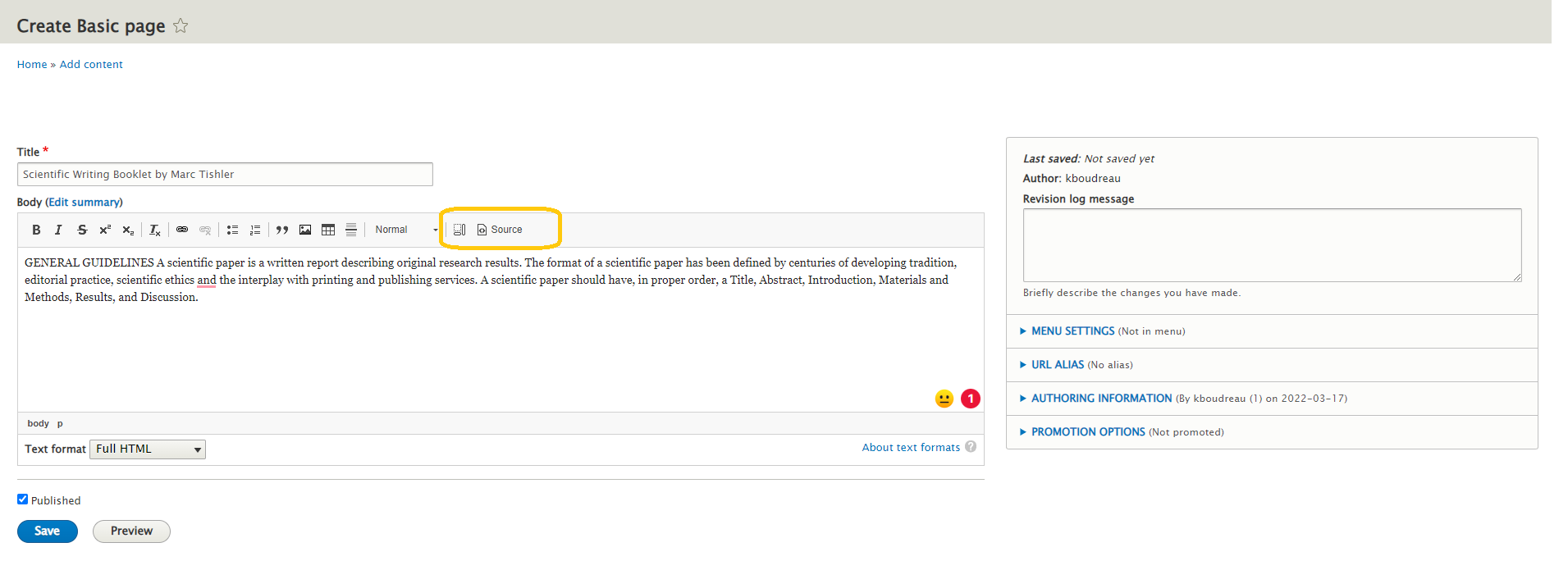
Task: Click the red error count badge
Action: click(971, 399)
